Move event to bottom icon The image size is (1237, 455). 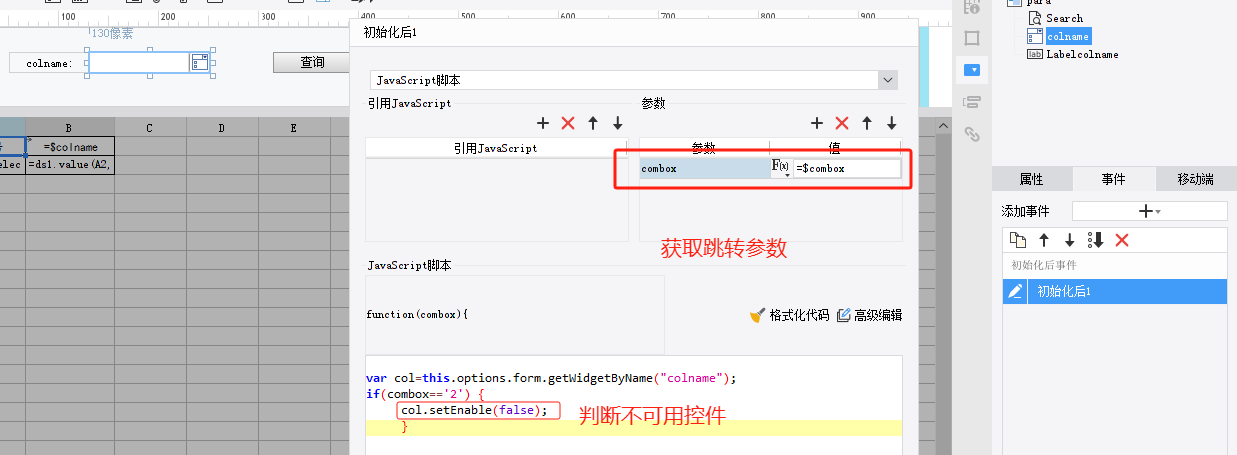click(x=1096, y=240)
